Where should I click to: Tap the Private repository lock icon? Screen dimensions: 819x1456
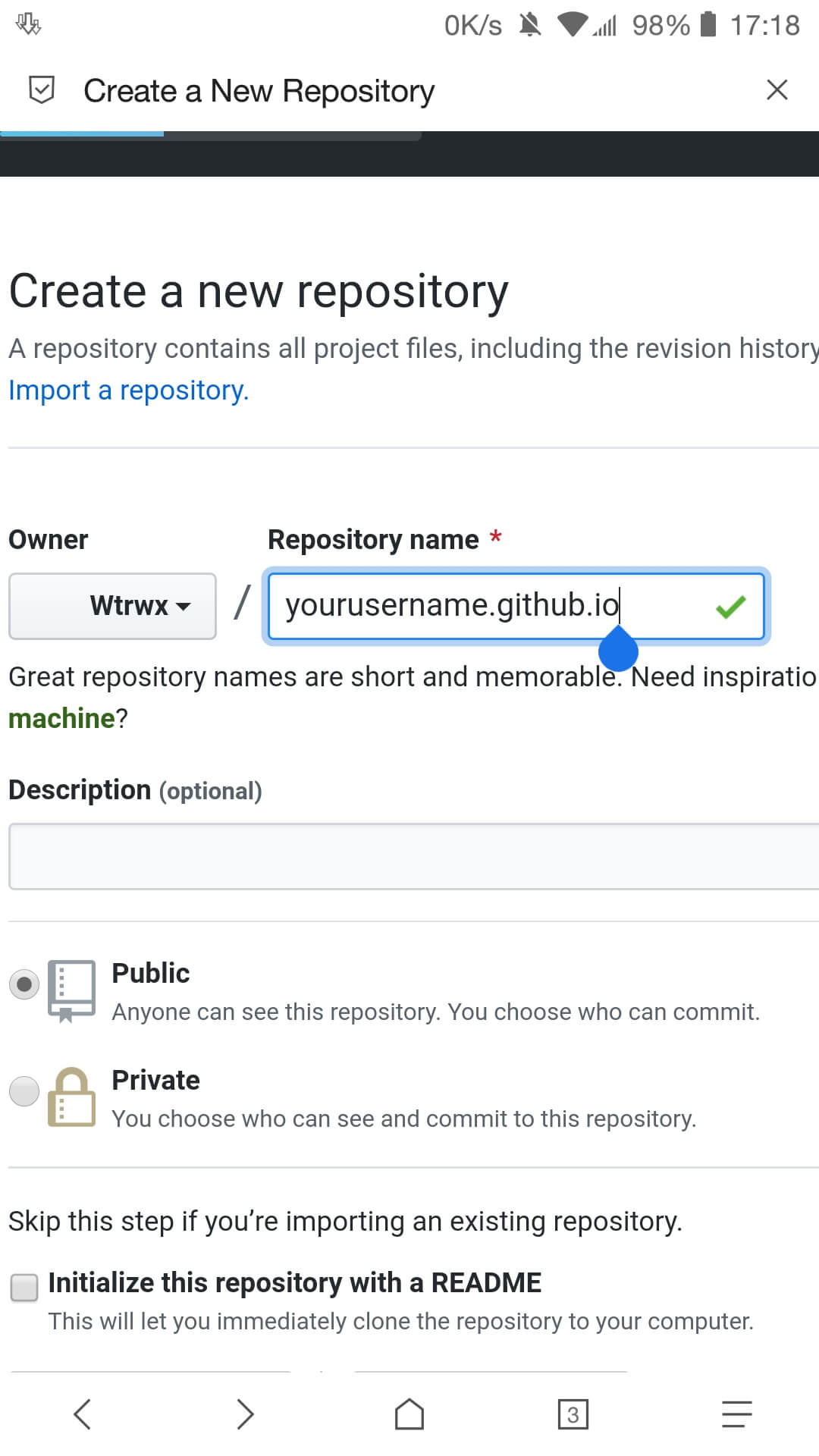click(x=71, y=1097)
